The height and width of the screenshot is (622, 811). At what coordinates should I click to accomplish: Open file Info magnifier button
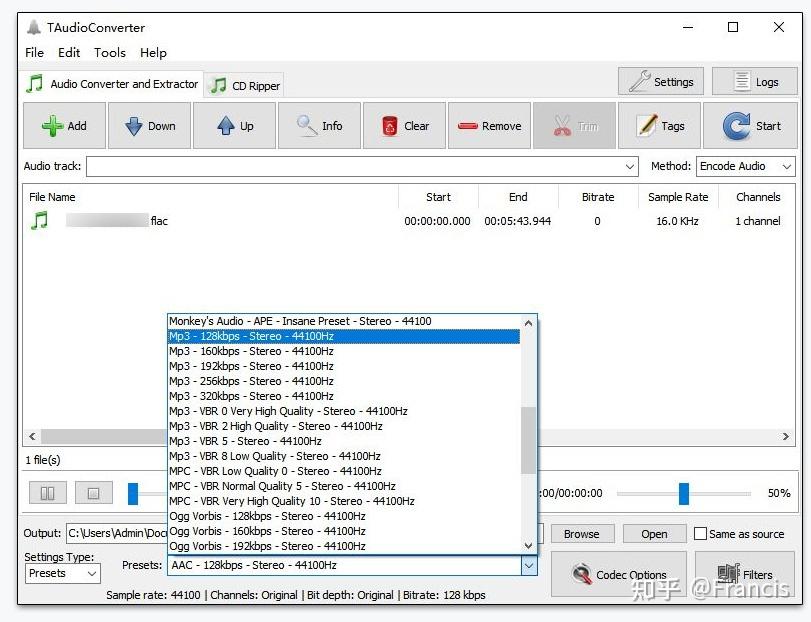pyautogui.click(x=319, y=126)
